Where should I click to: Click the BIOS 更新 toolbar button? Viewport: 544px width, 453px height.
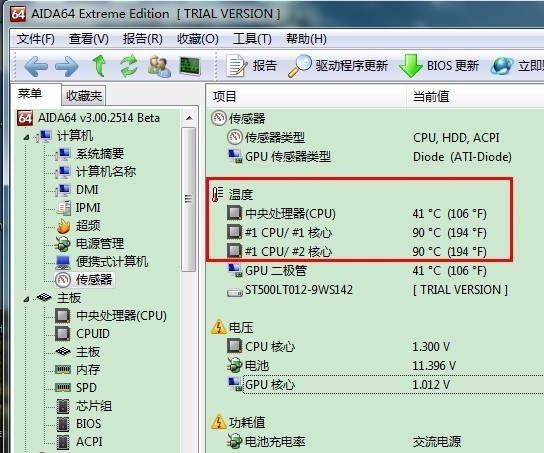439,66
